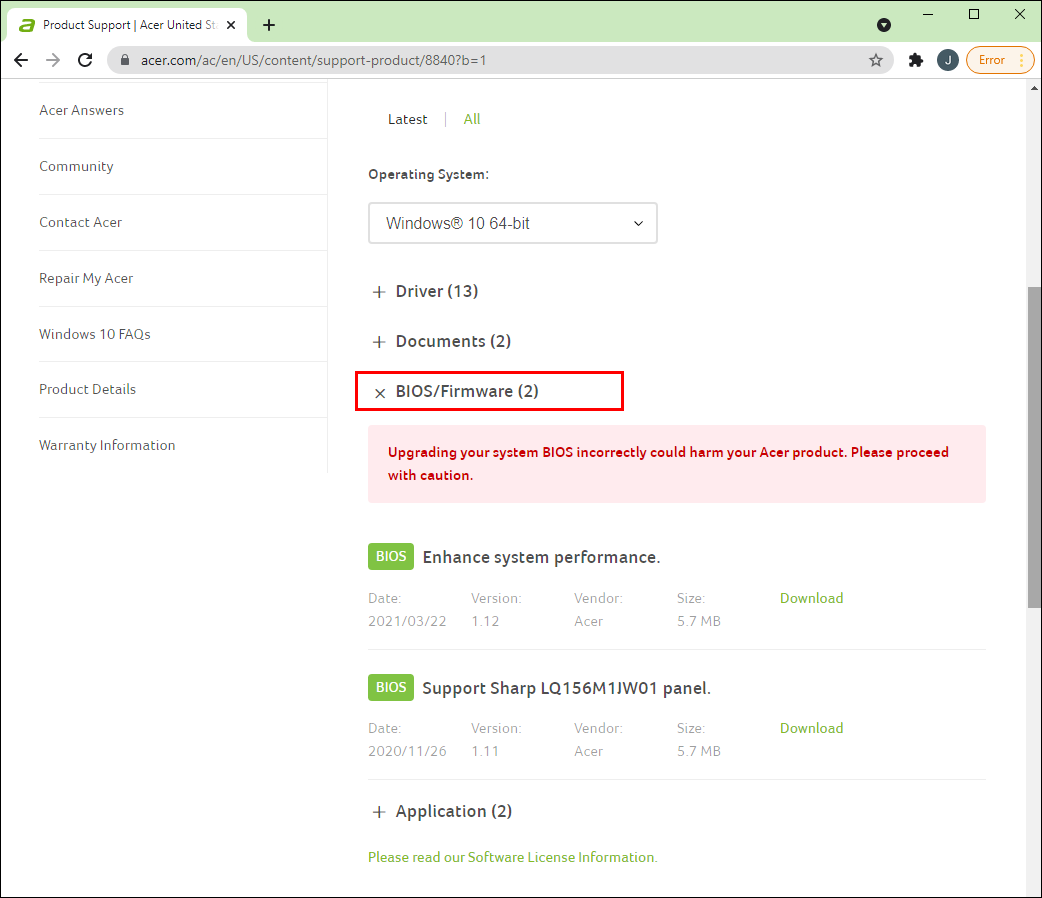The height and width of the screenshot is (898, 1042).
Task: Download BIOS version 1.11
Action: pyautogui.click(x=811, y=728)
